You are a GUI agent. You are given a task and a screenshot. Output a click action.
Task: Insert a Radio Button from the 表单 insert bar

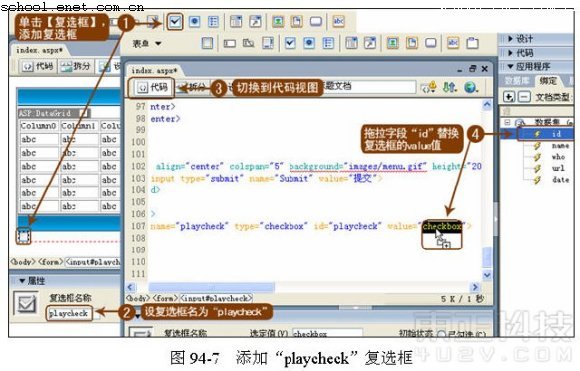tap(309, 43)
